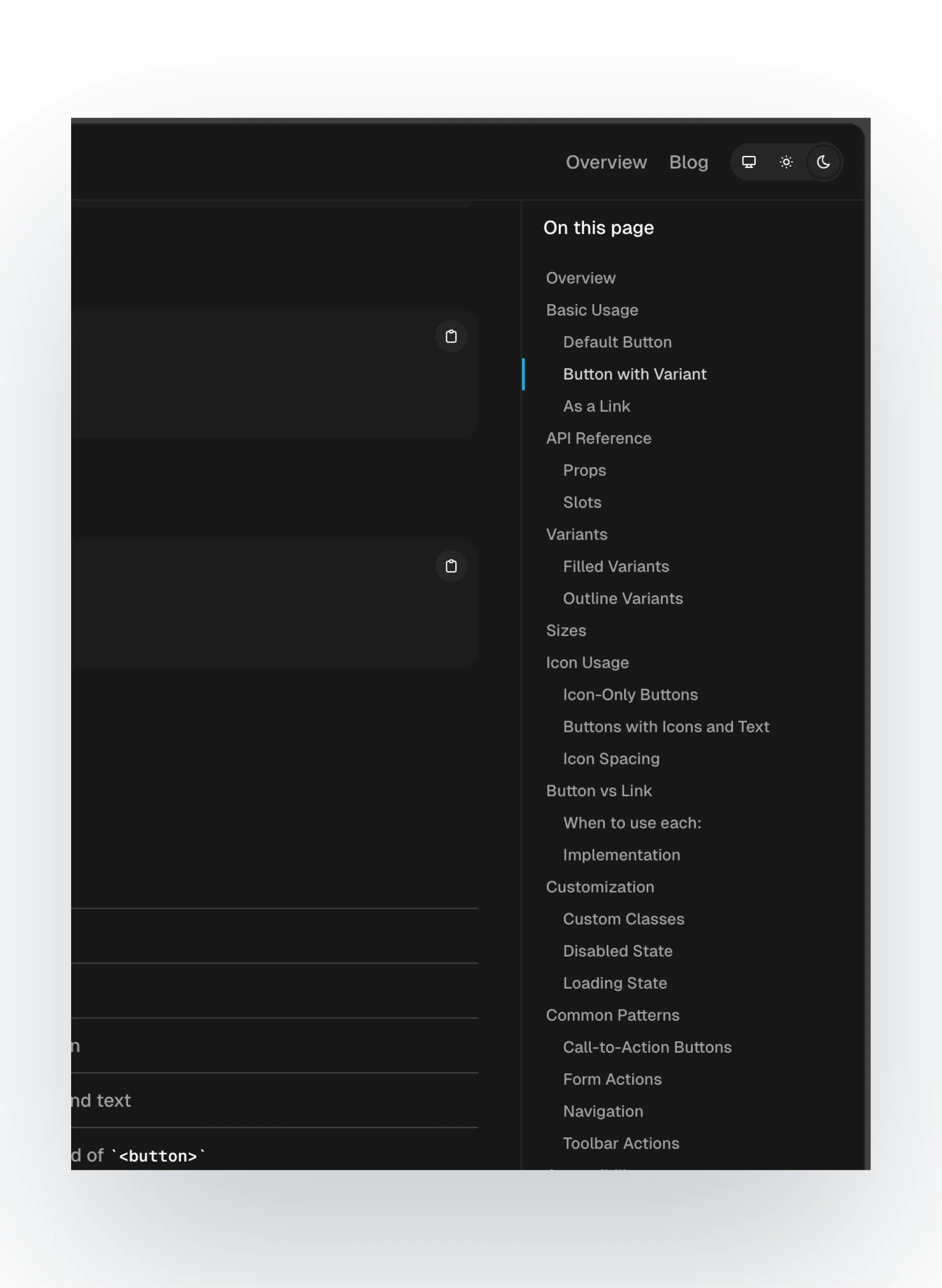
Task: Open Overview in top navigation
Action: pyautogui.click(x=606, y=163)
